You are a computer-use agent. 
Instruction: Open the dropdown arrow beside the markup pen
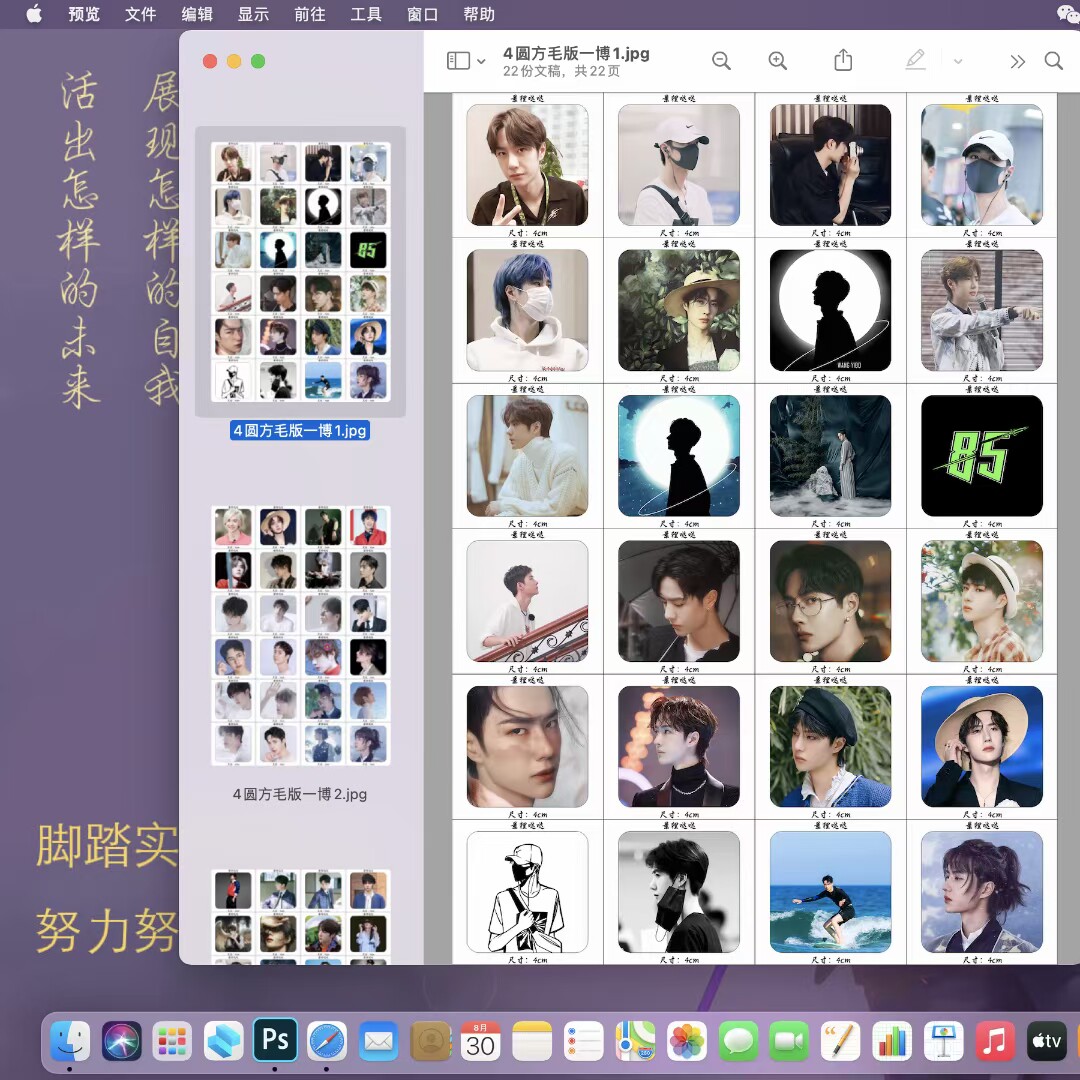(957, 61)
